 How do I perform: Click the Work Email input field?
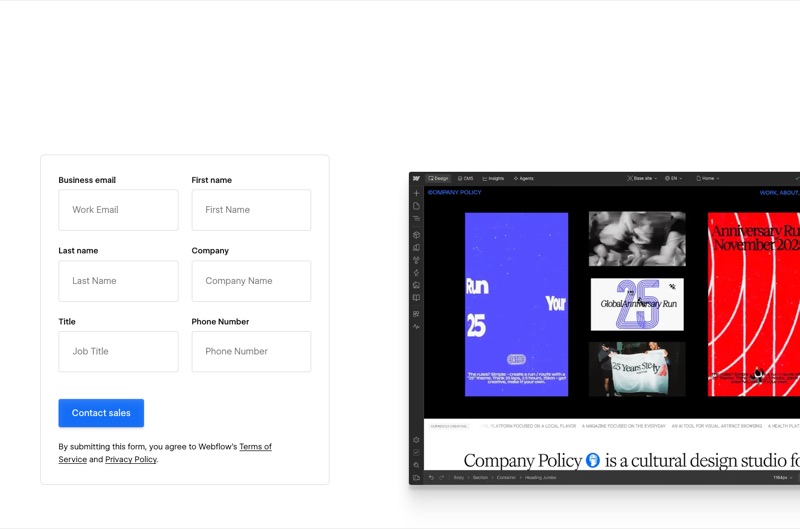pos(118,210)
